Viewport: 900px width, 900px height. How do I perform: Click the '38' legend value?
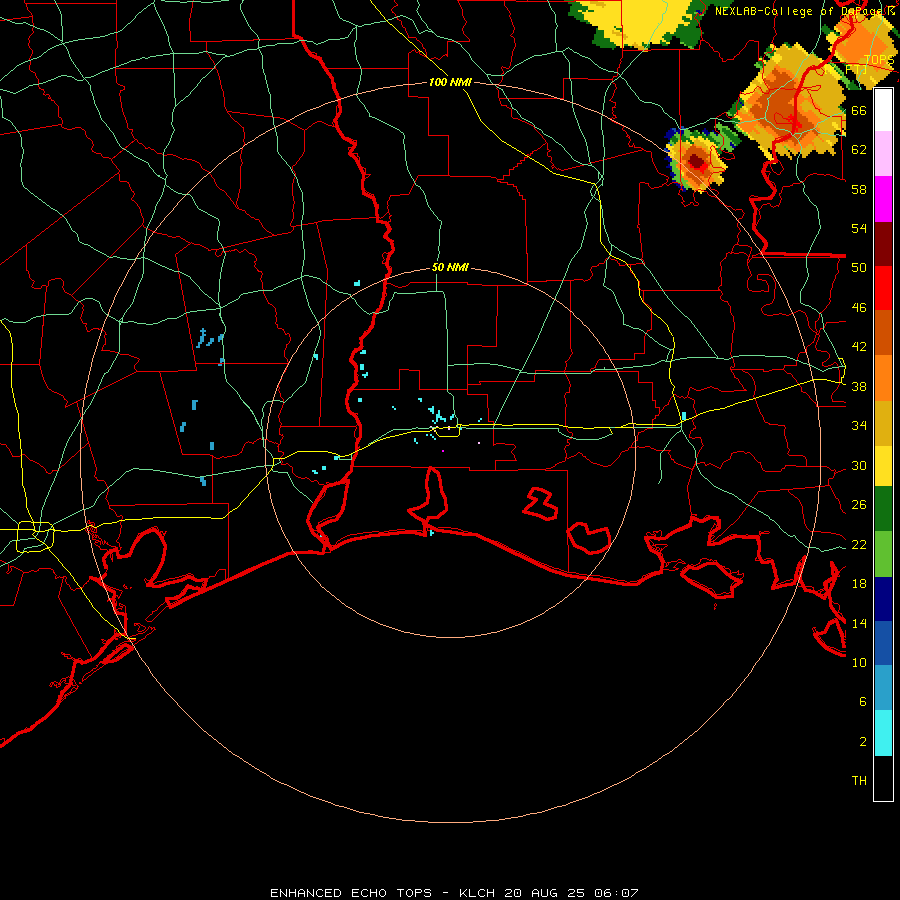tap(859, 386)
